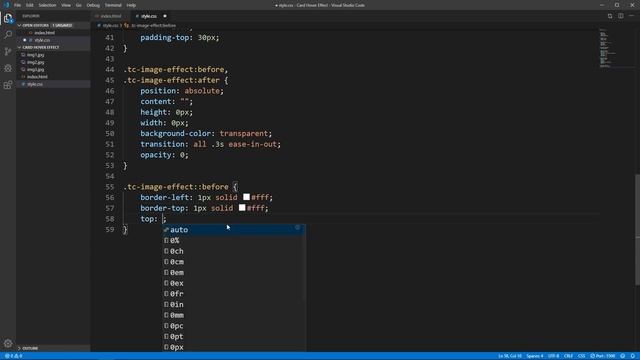The width and height of the screenshot is (640, 360).
Task: Click the editor vertical scrollbar thumb
Action: tap(637, 230)
